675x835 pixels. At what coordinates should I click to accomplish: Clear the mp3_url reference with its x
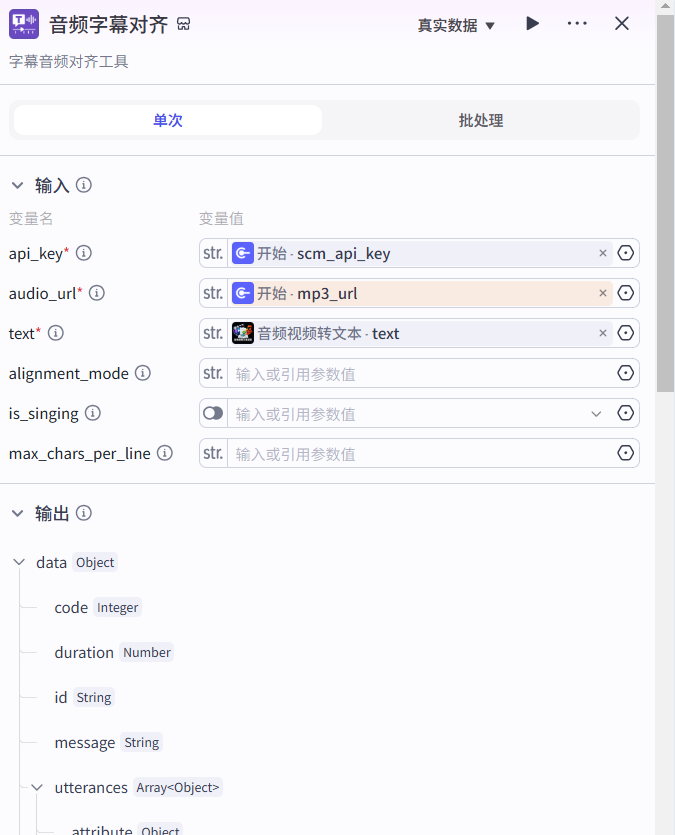pyautogui.click(x=602, y=293)
